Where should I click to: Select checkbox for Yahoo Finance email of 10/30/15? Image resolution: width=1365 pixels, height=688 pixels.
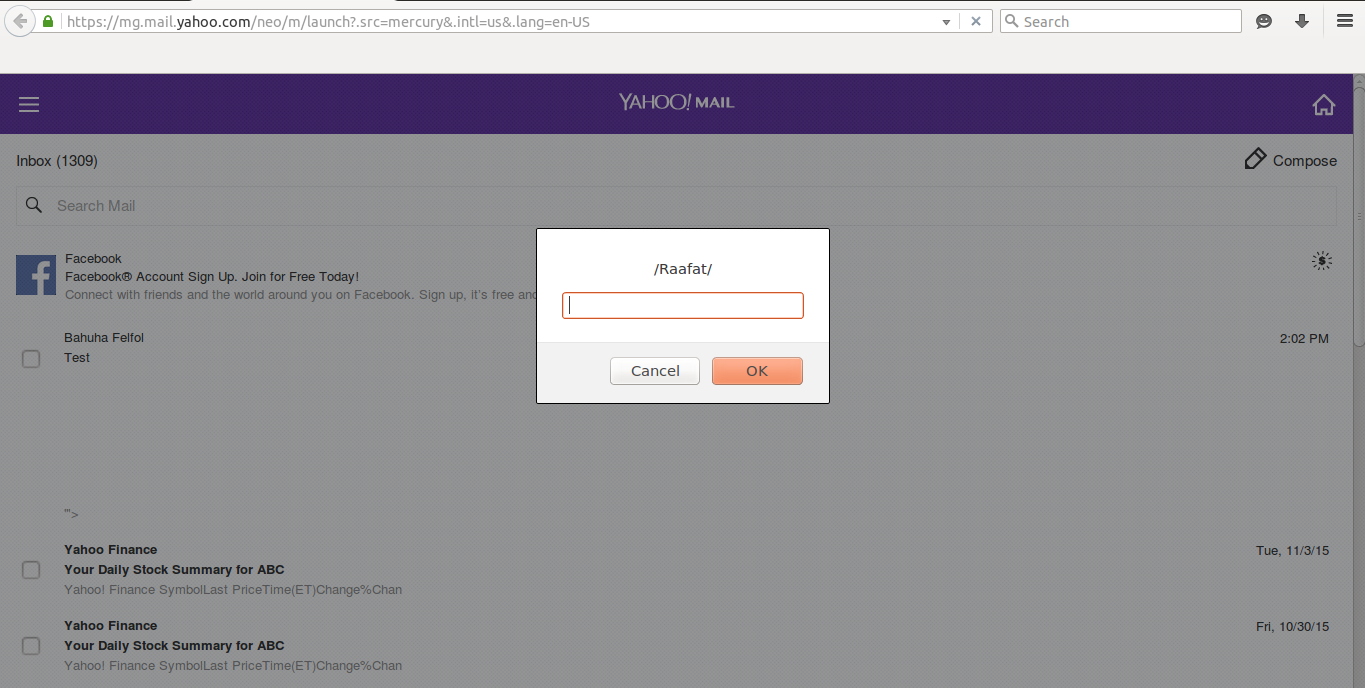[x=31, y=646]
